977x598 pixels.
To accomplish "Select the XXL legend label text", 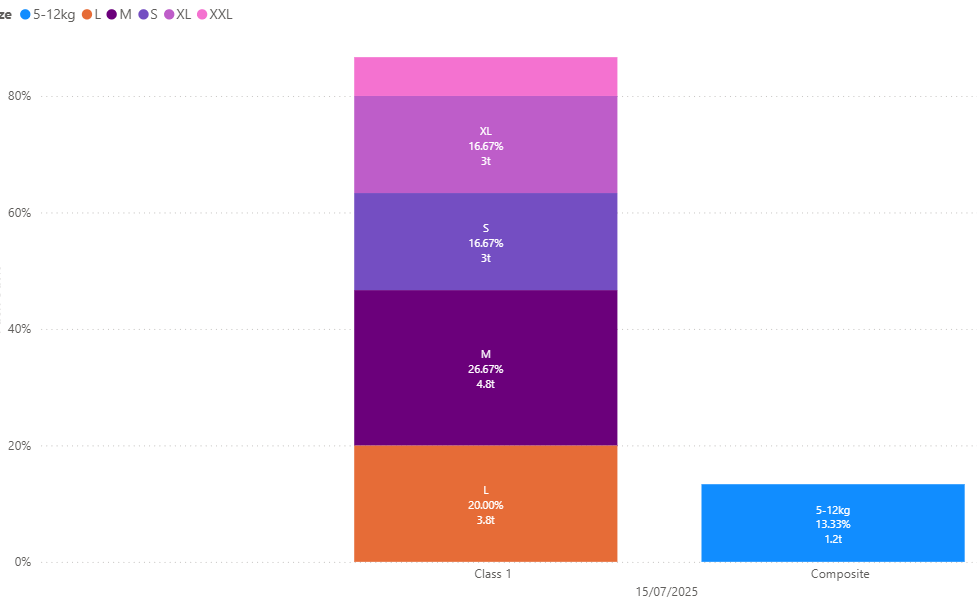I will [221, 14].
